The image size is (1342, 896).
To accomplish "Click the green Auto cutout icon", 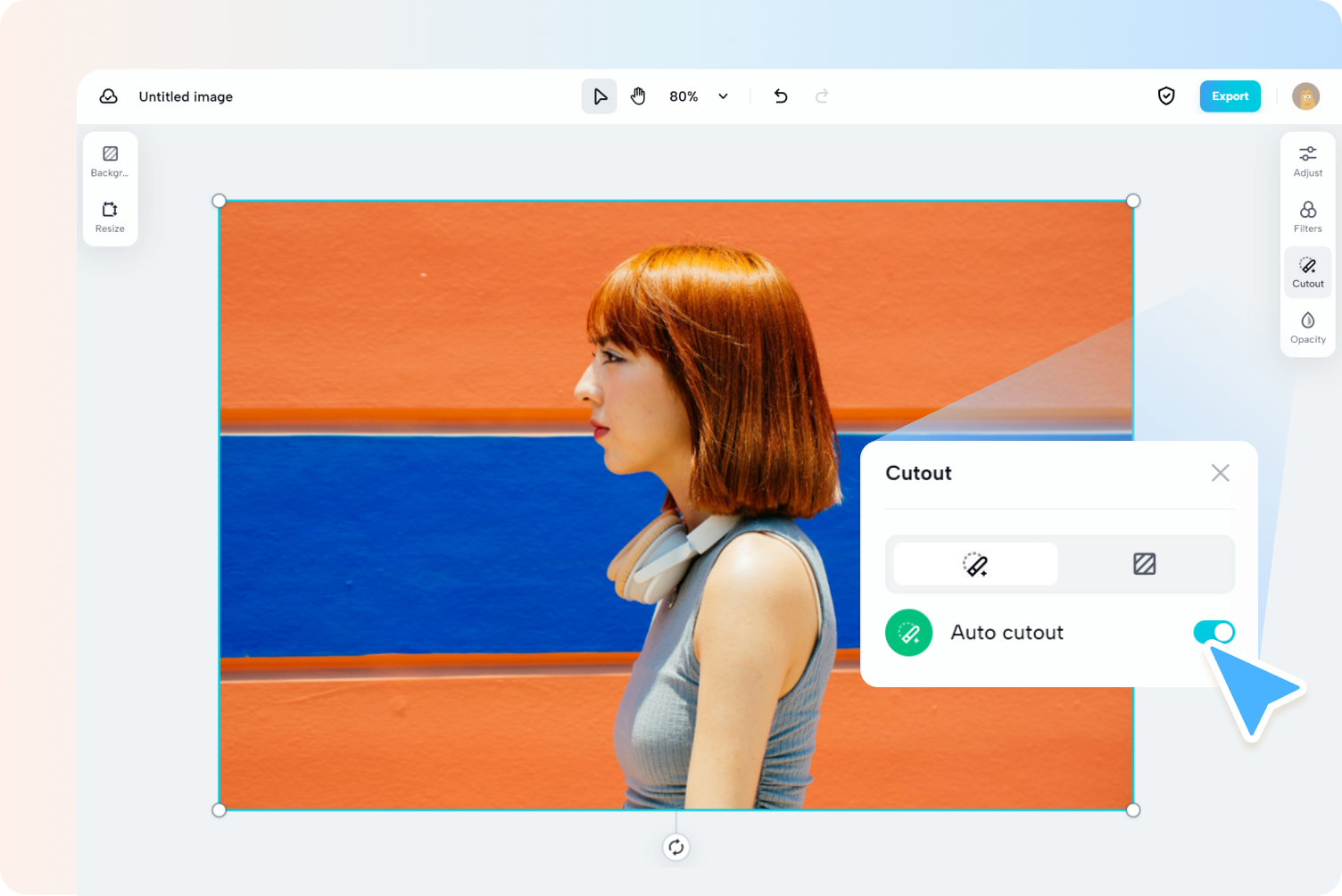I will (908, 633).
